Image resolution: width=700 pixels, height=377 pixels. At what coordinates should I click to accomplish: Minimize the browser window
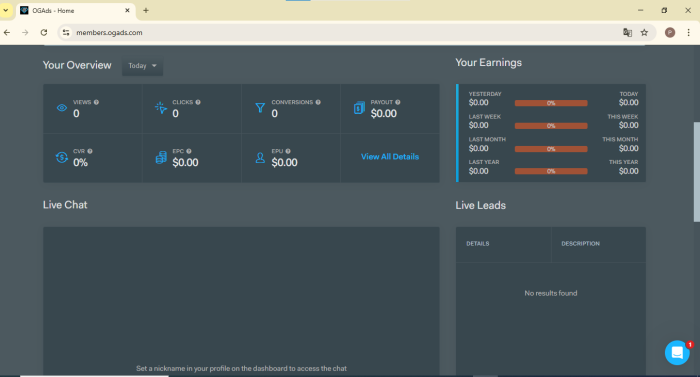pos(641,10)
